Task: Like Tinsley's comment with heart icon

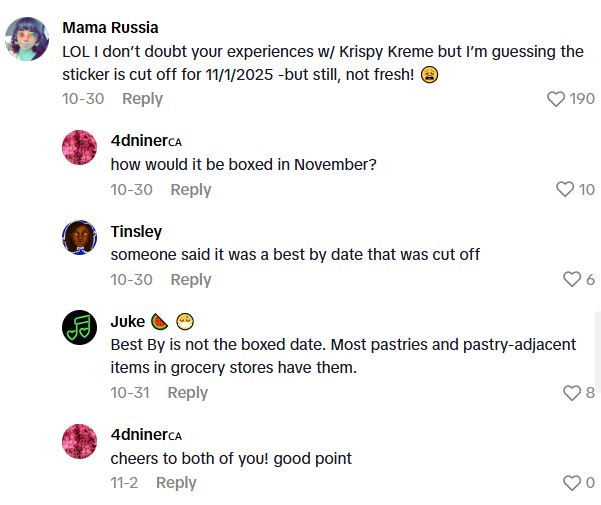Action: pyautogui.click(x=572, y=280)
